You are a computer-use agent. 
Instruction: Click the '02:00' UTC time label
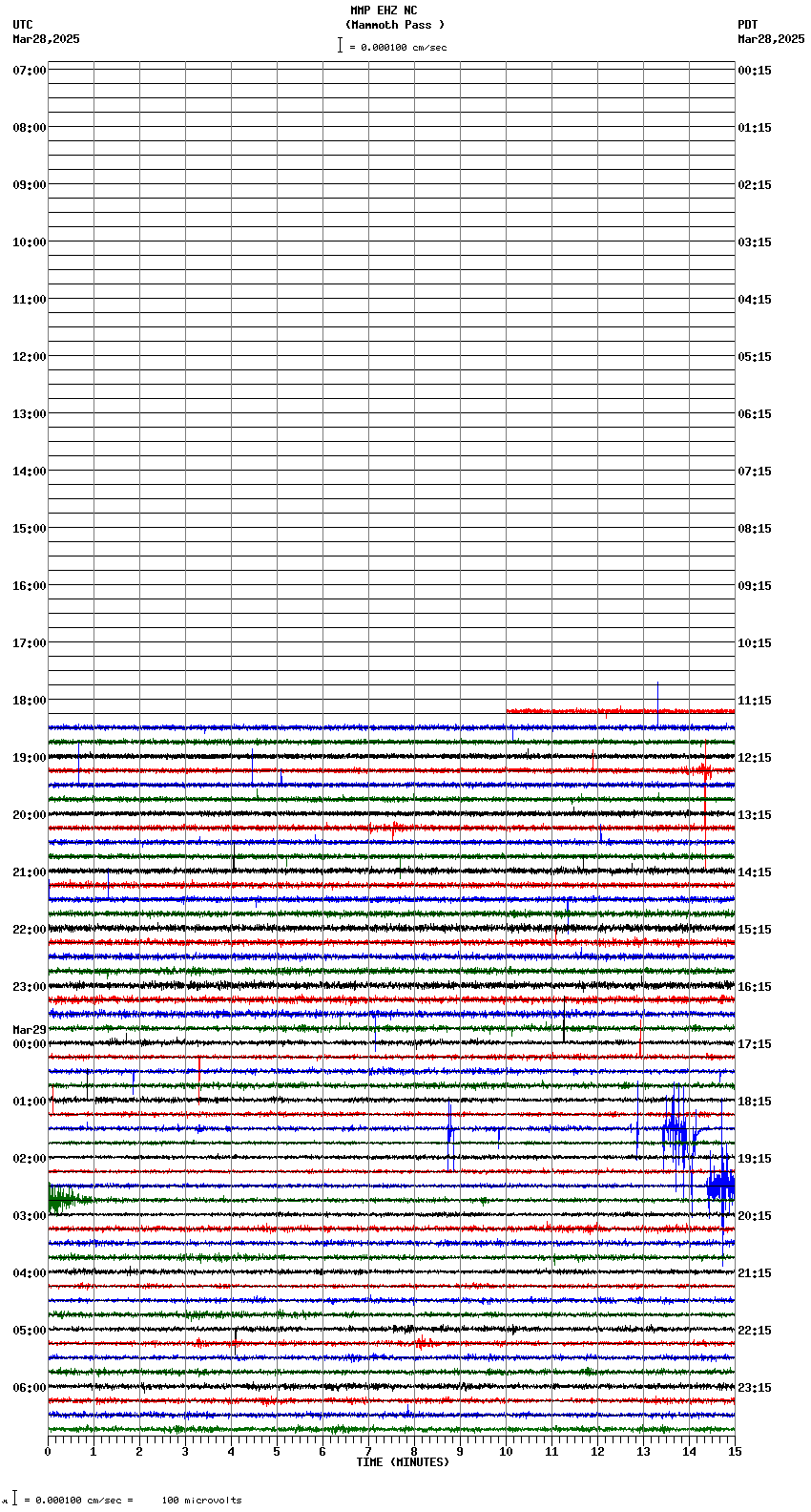pos(30,1159)
